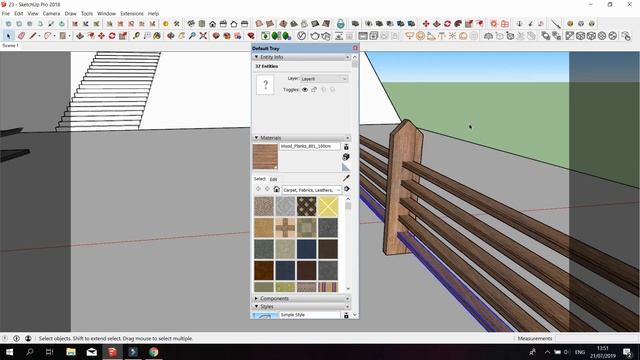Click the Set Material to Default icon
The width and height of the screenshot is (640, 360).
tap(346, 167)
